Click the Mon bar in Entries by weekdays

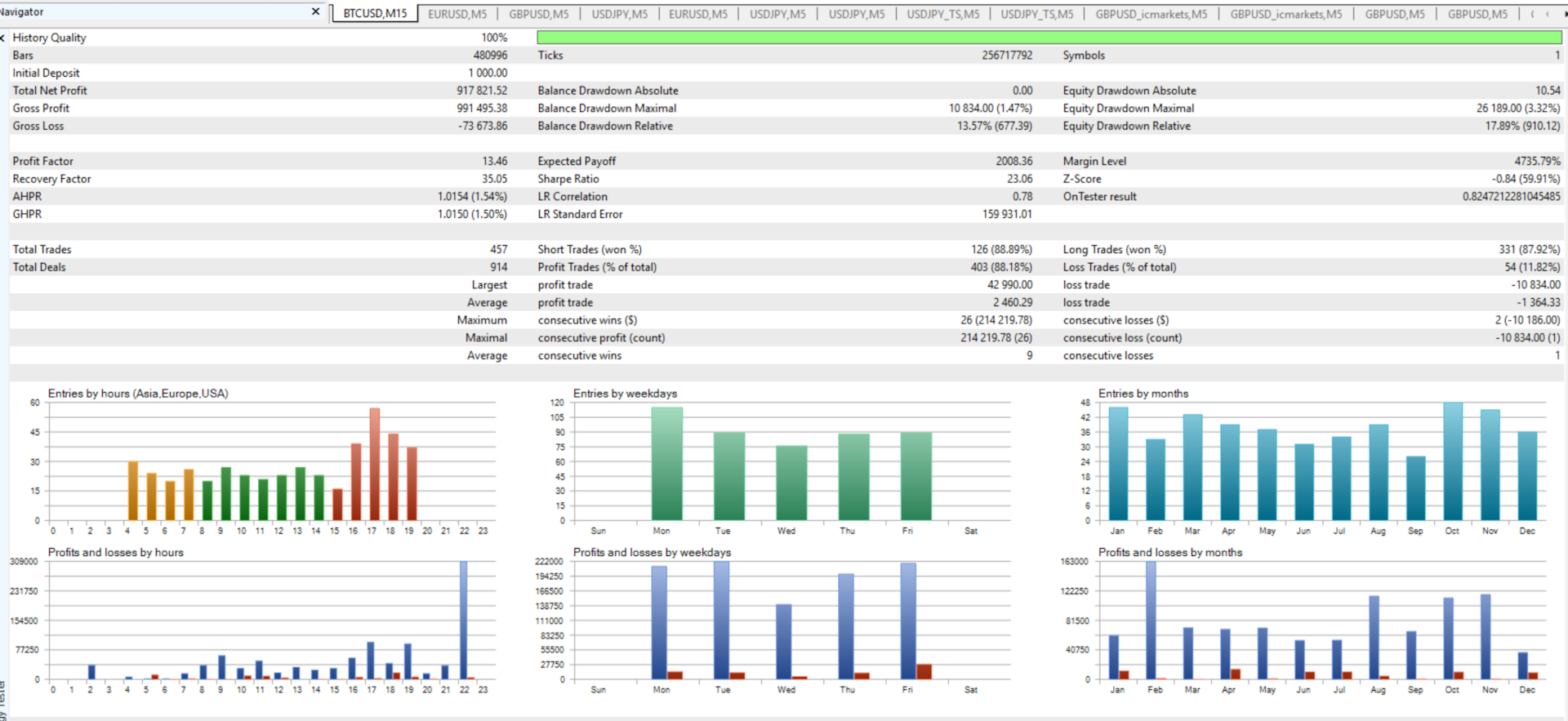point(667,463)
